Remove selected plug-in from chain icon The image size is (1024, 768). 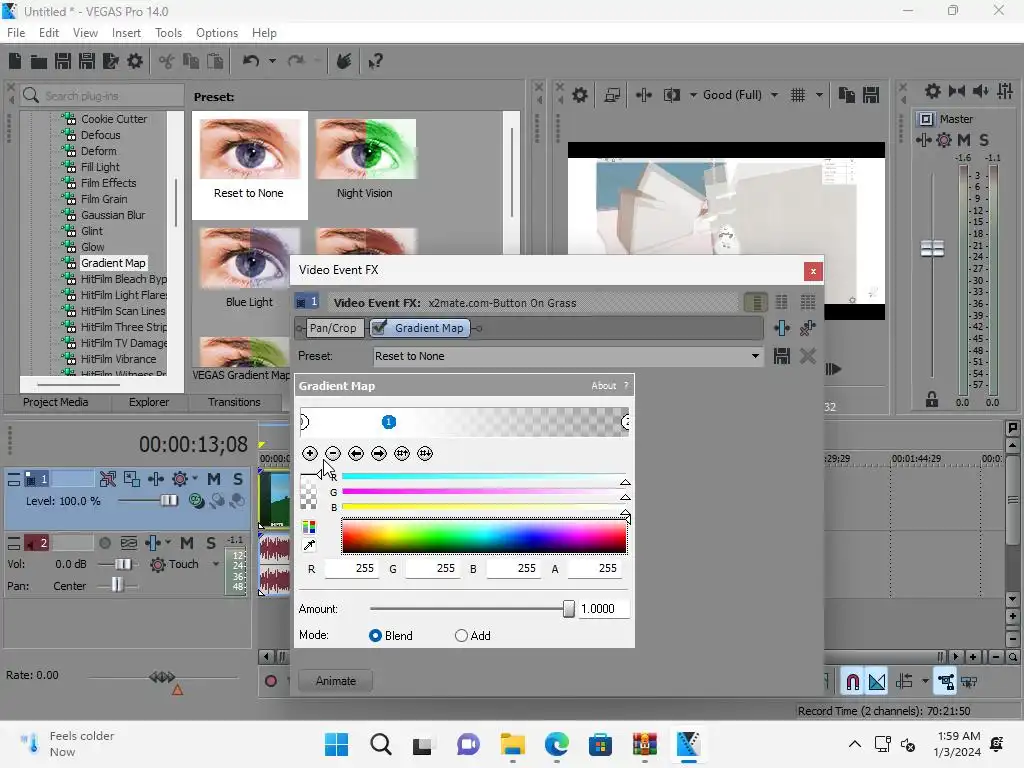pyautogui.click(x=808, y=328)
